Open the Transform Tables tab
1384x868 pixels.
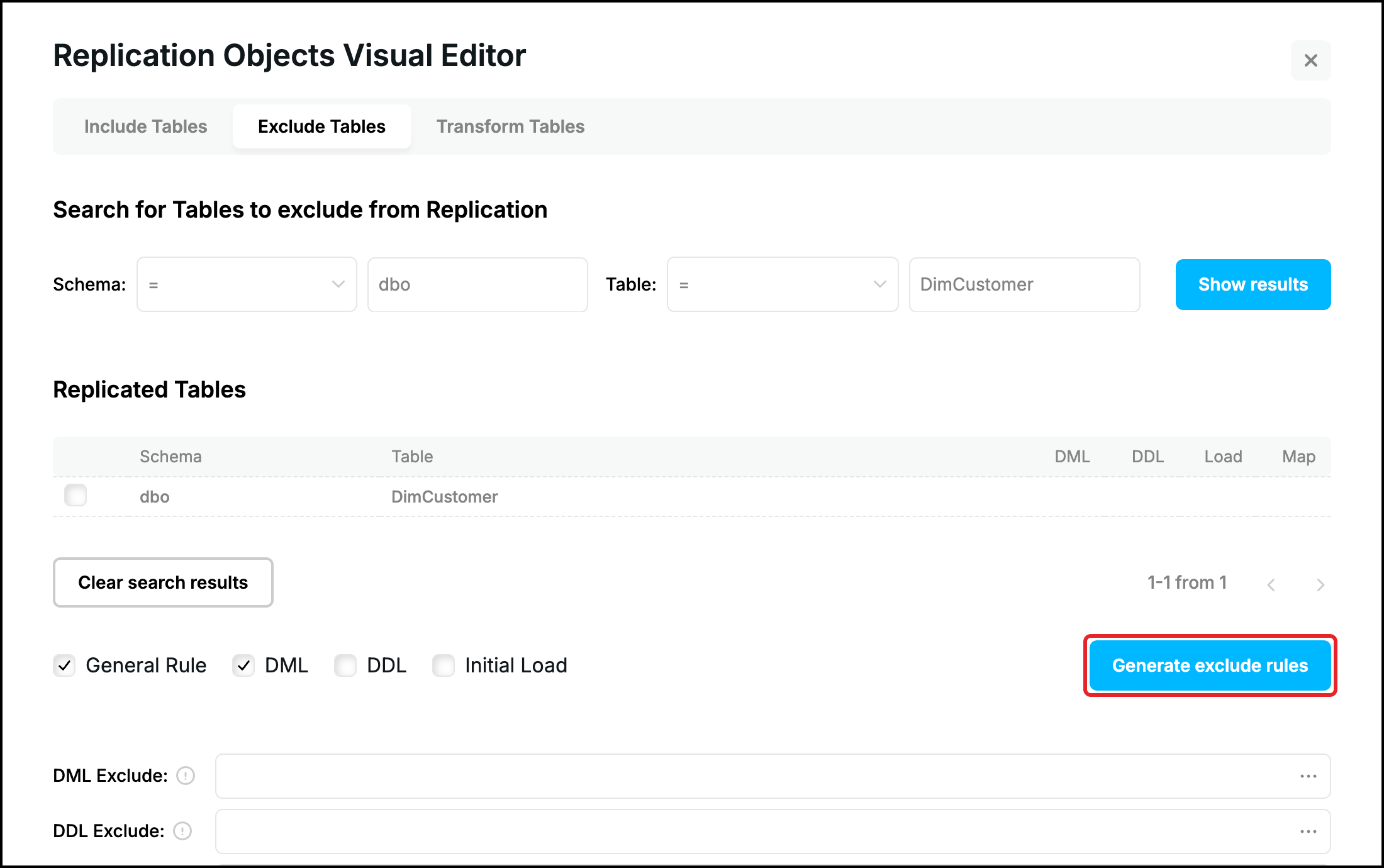pos(510,126)
